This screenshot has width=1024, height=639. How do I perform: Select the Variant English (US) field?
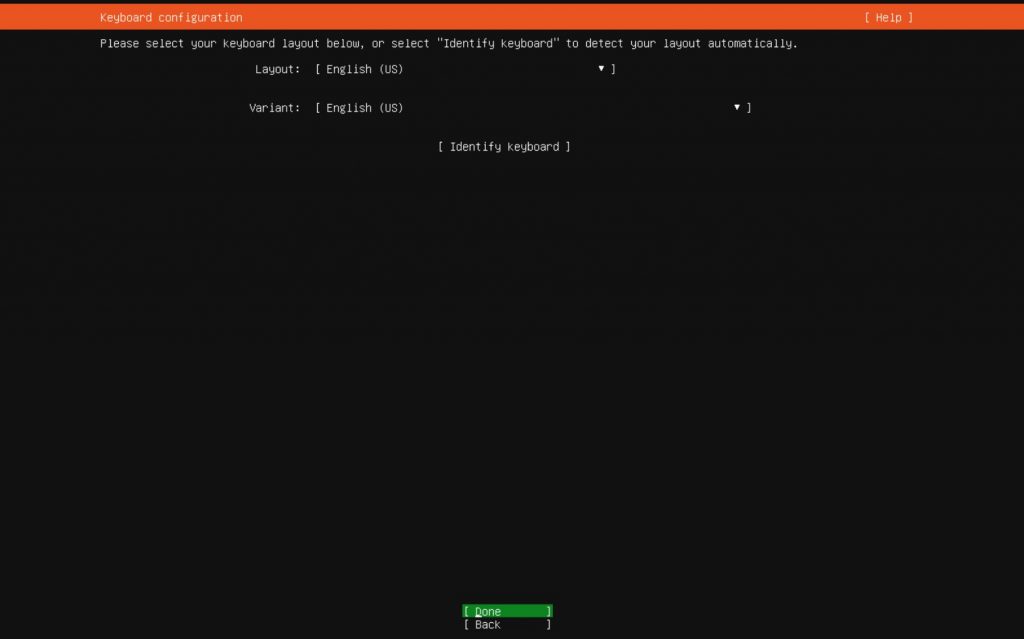click(365, 108)
